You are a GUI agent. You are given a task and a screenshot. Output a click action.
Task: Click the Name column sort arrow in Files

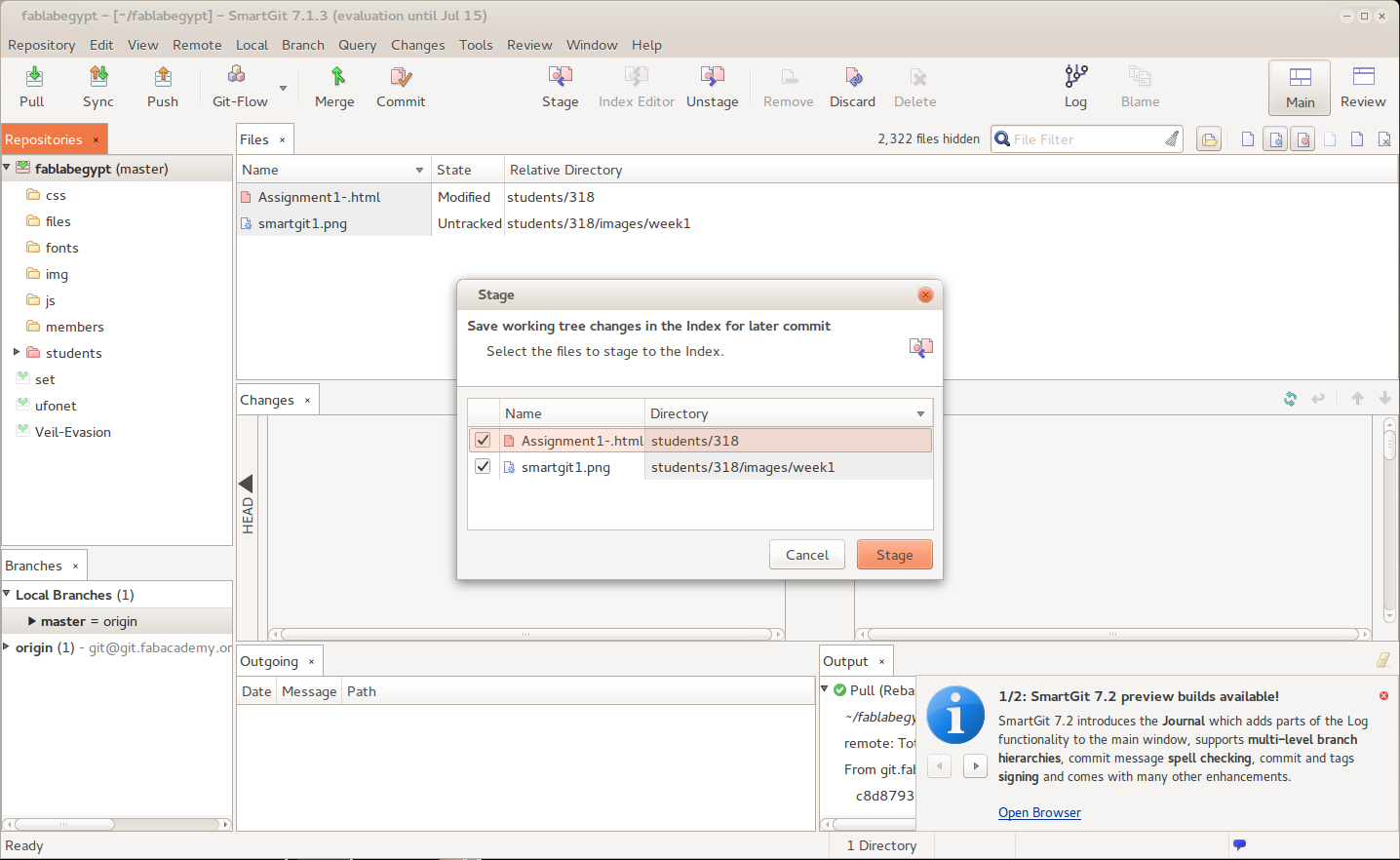click(419, 170)
